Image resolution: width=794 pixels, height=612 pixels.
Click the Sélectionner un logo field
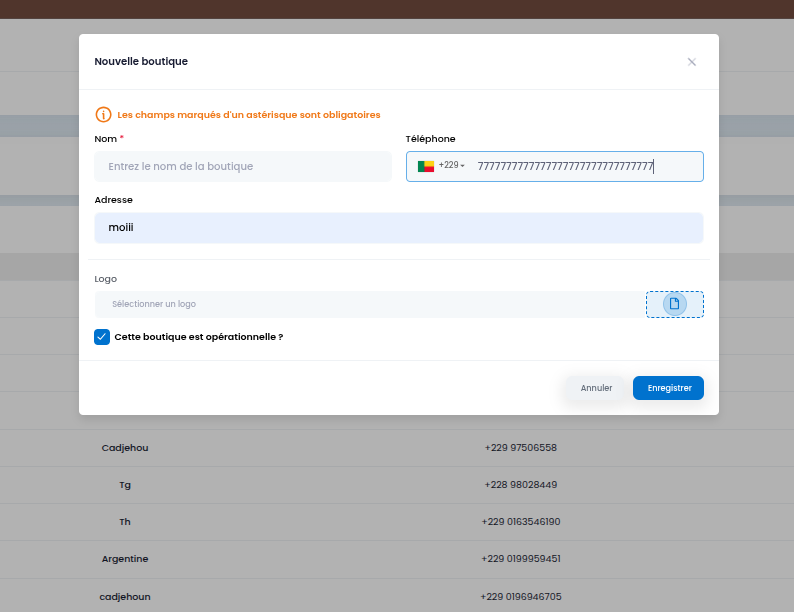[x=370, y=304]
